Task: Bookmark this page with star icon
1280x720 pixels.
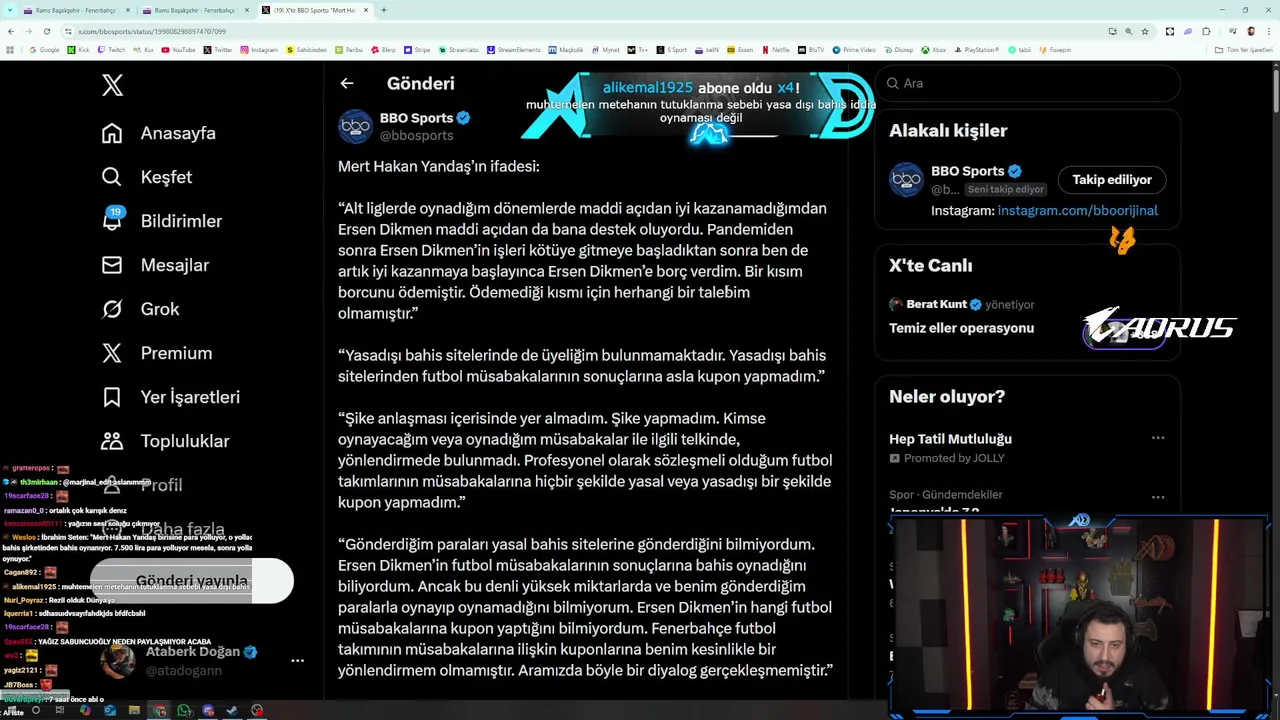Action: pyautogui.click(x=1145, y=32)
